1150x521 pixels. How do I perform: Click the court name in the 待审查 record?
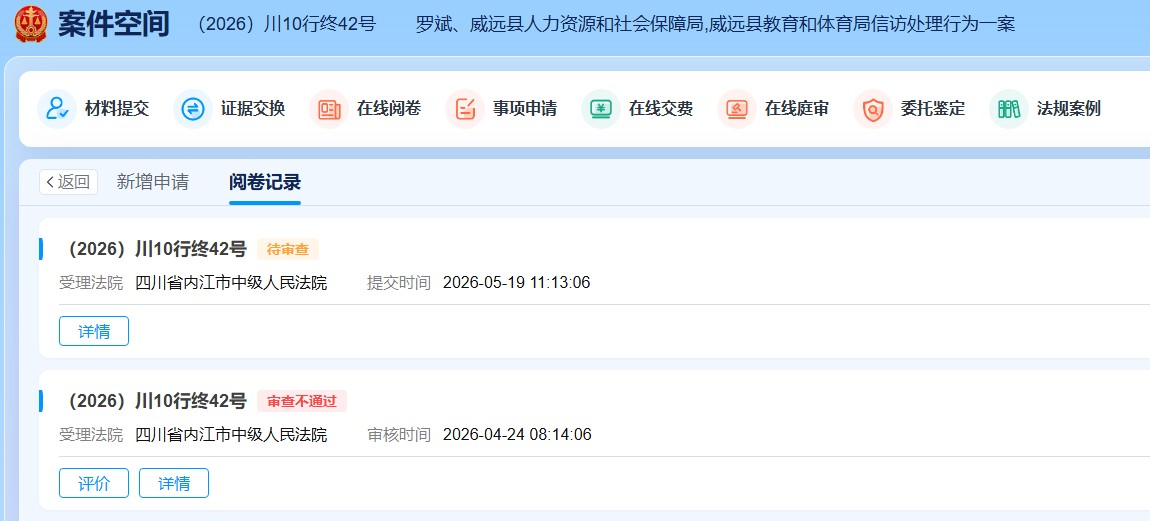coord(231,283)
